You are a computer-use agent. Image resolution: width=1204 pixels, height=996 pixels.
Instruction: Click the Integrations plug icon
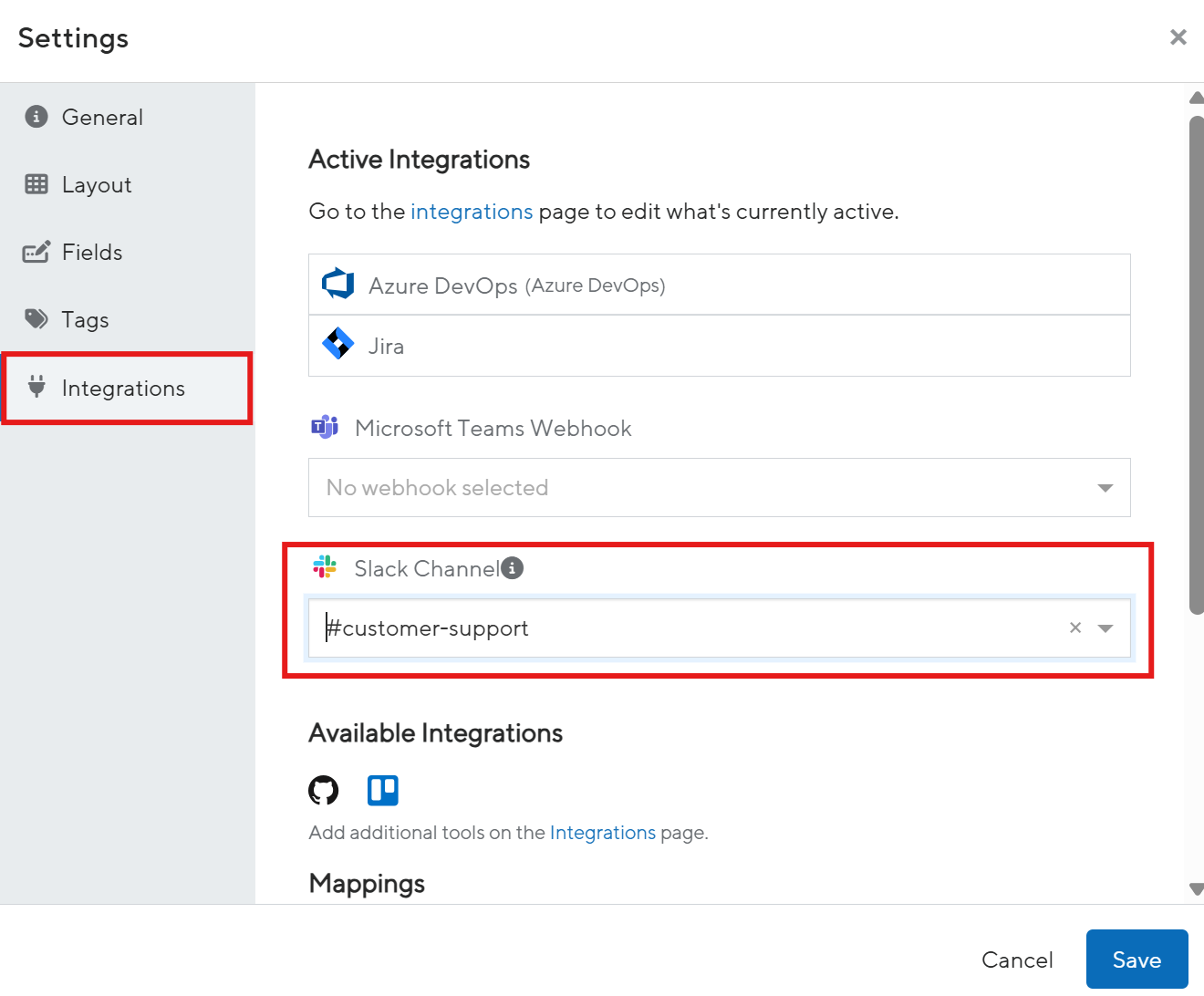tap(35, 388)
